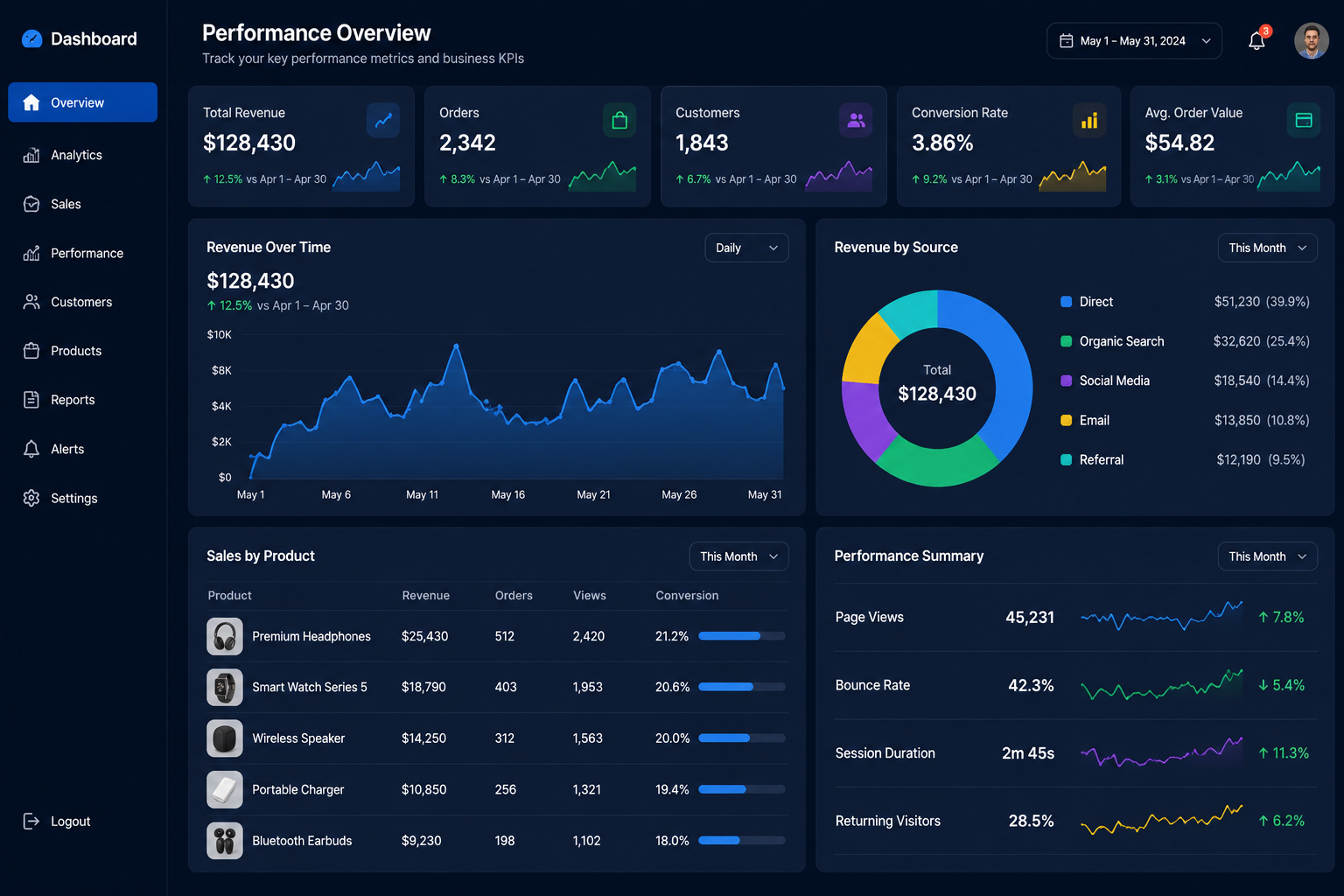Click the Alerts bell icon in sidebar
Screen dimensions: 1344x896
click(x=31, y=449)
